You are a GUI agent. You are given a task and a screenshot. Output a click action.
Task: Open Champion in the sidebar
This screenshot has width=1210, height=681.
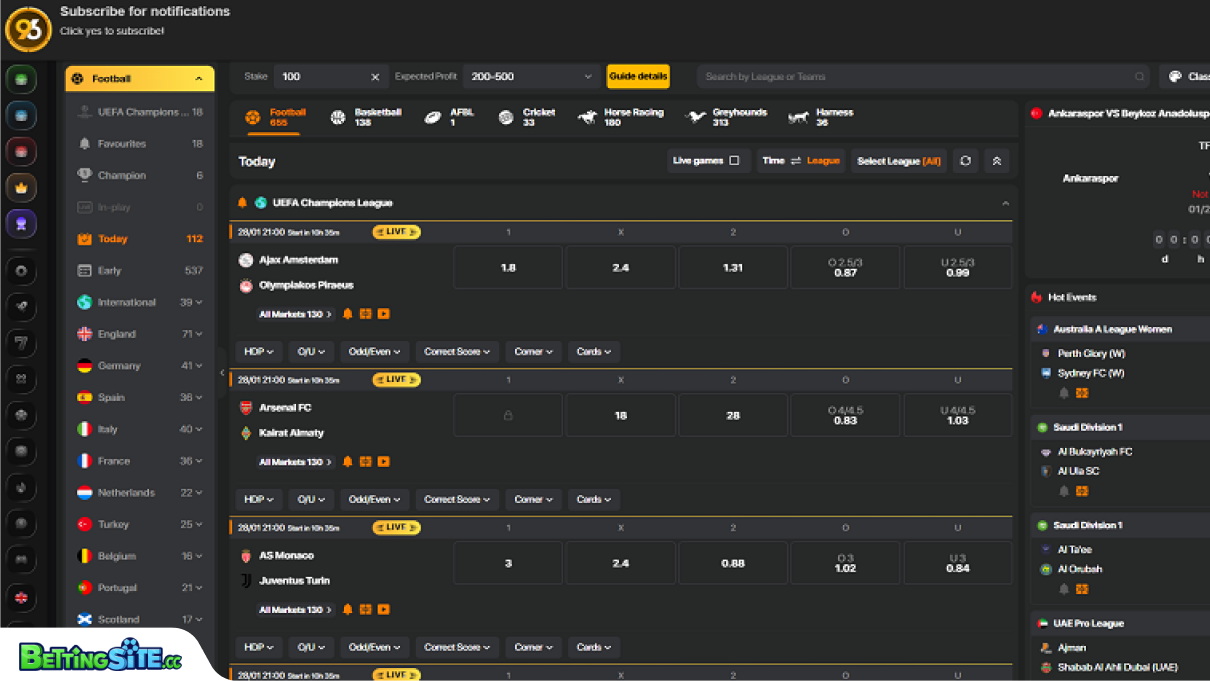coord(140,176)
